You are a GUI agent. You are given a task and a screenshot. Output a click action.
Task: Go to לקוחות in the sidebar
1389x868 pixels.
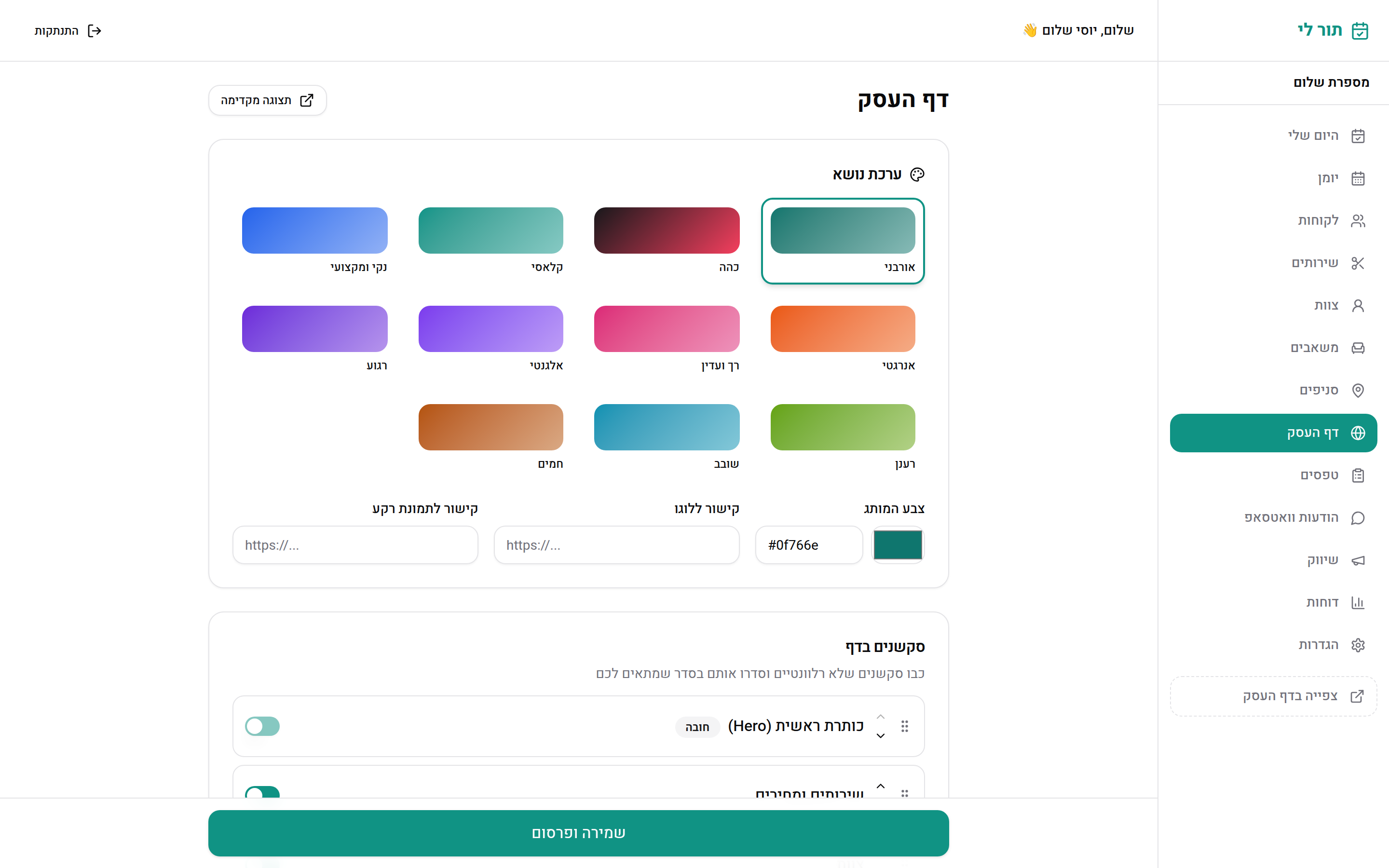pos(1273,220)
